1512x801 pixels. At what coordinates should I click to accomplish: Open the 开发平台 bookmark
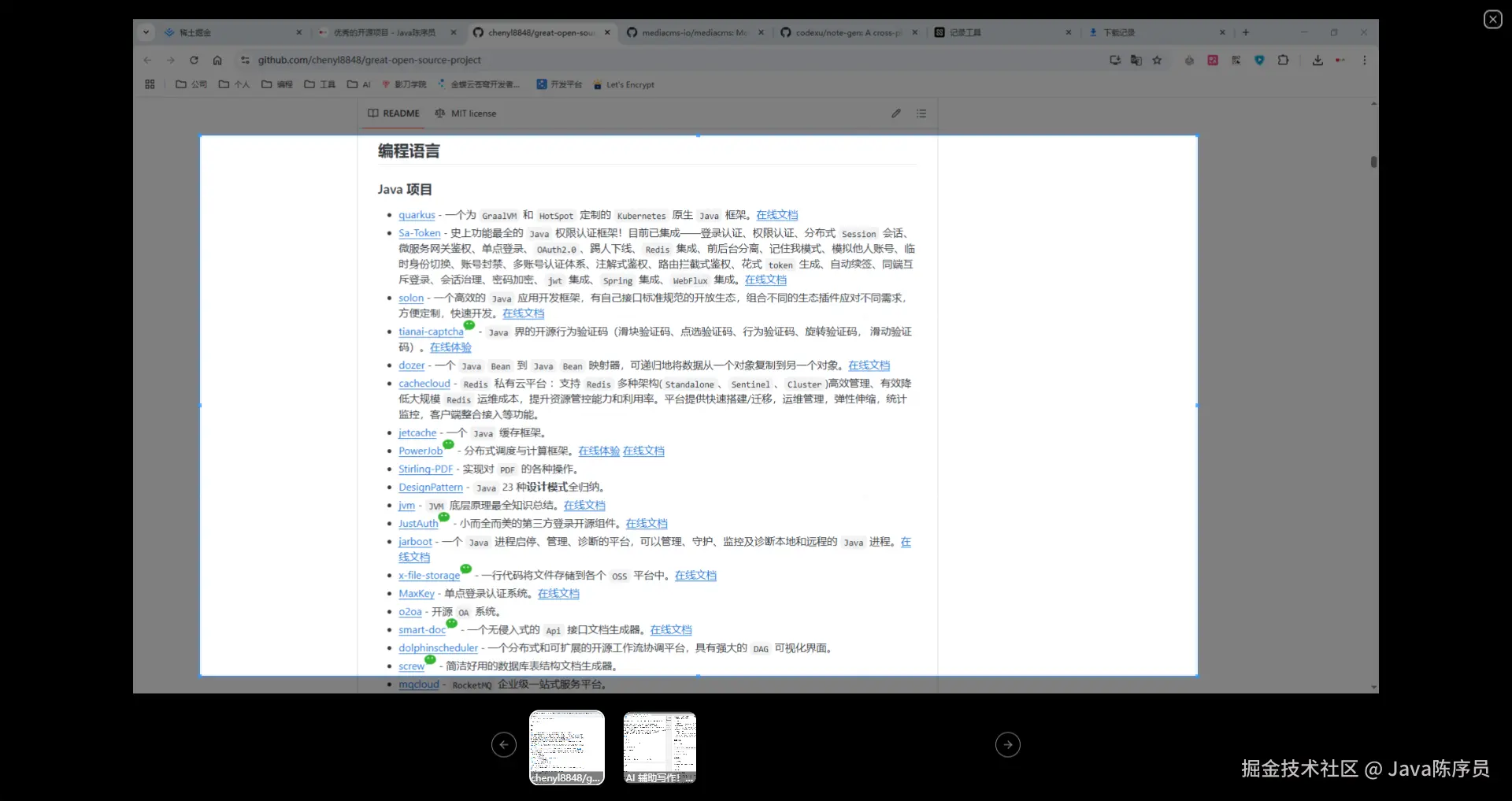tap(559, 84)
